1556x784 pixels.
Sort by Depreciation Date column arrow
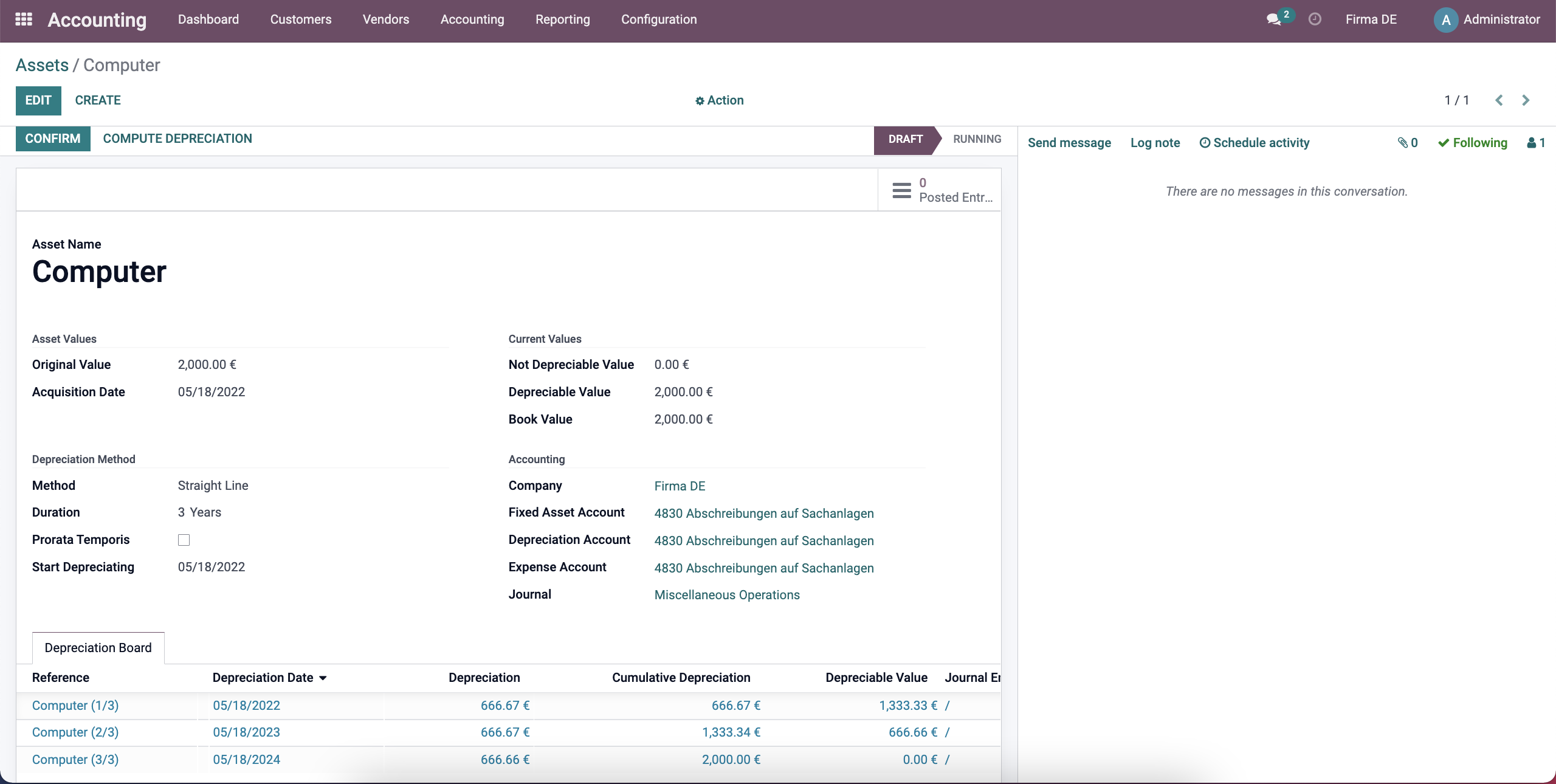click(323, 678)
